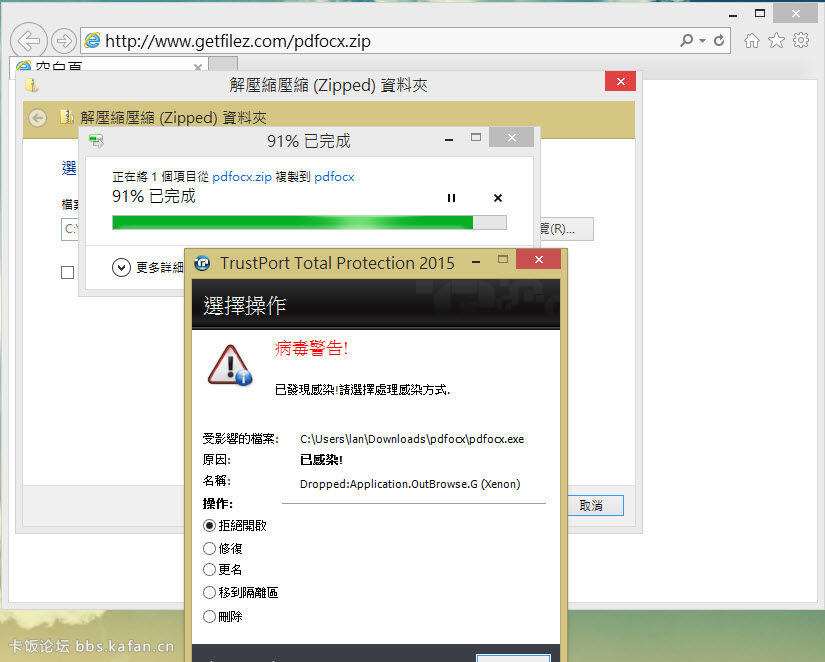Open the pdfocx.zip source link

click(x=242, y=177)
